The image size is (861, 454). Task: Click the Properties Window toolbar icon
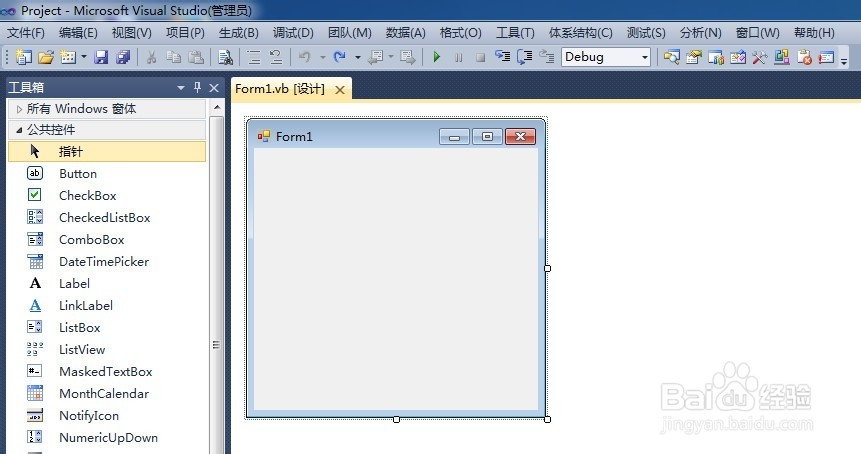point(694,57)
